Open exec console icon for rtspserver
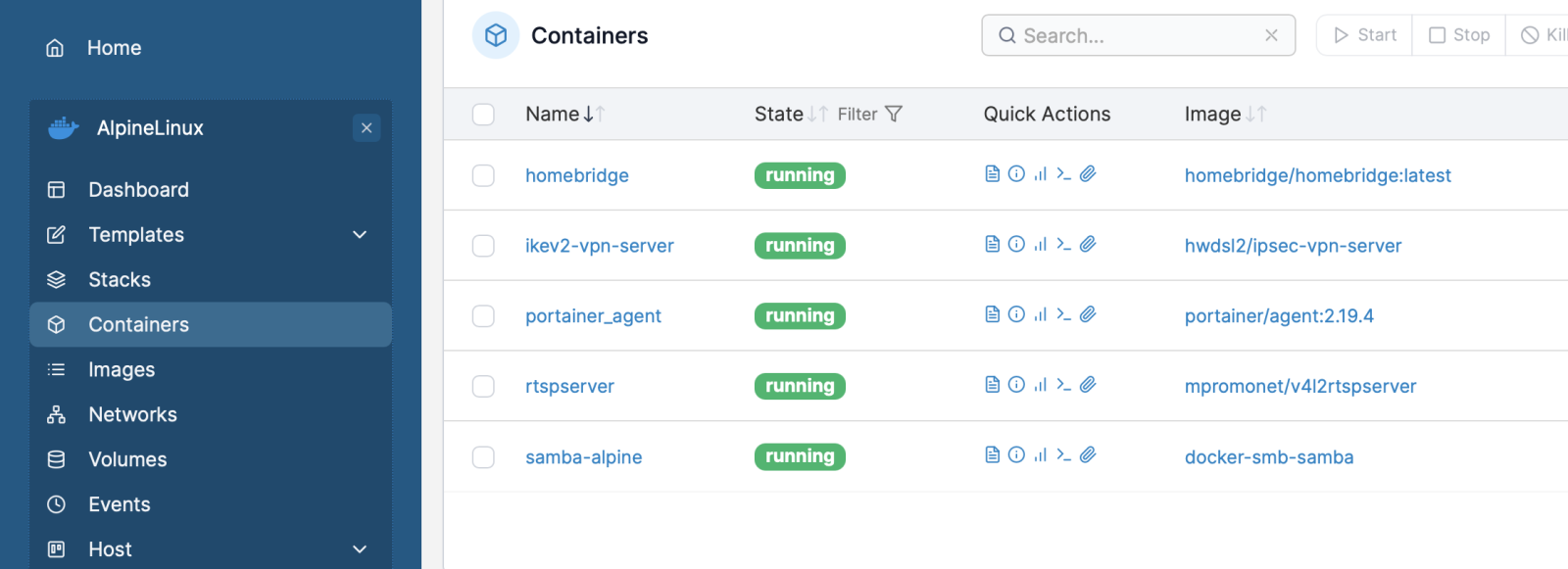Image resolution: width=1568 pixels, height=569 pixels. click(x=1063, y=385)
